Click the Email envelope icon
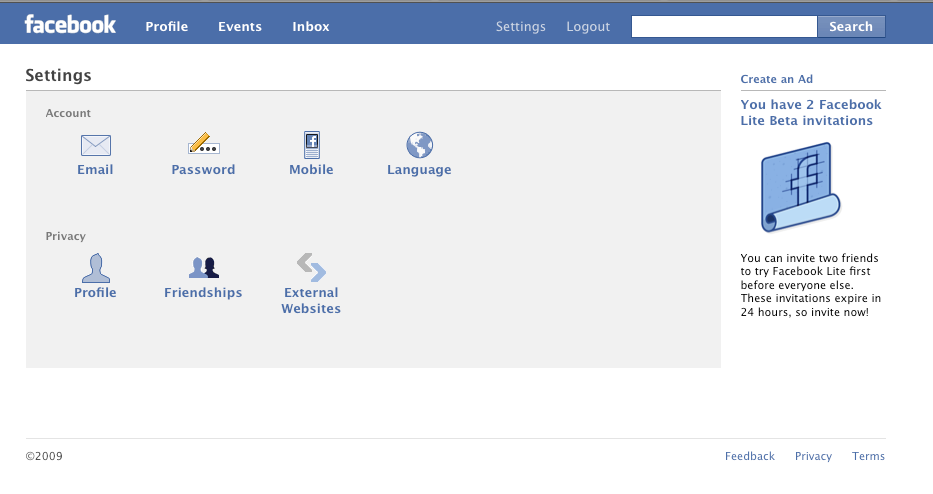The image size is (933, 494). click(96, 145)
